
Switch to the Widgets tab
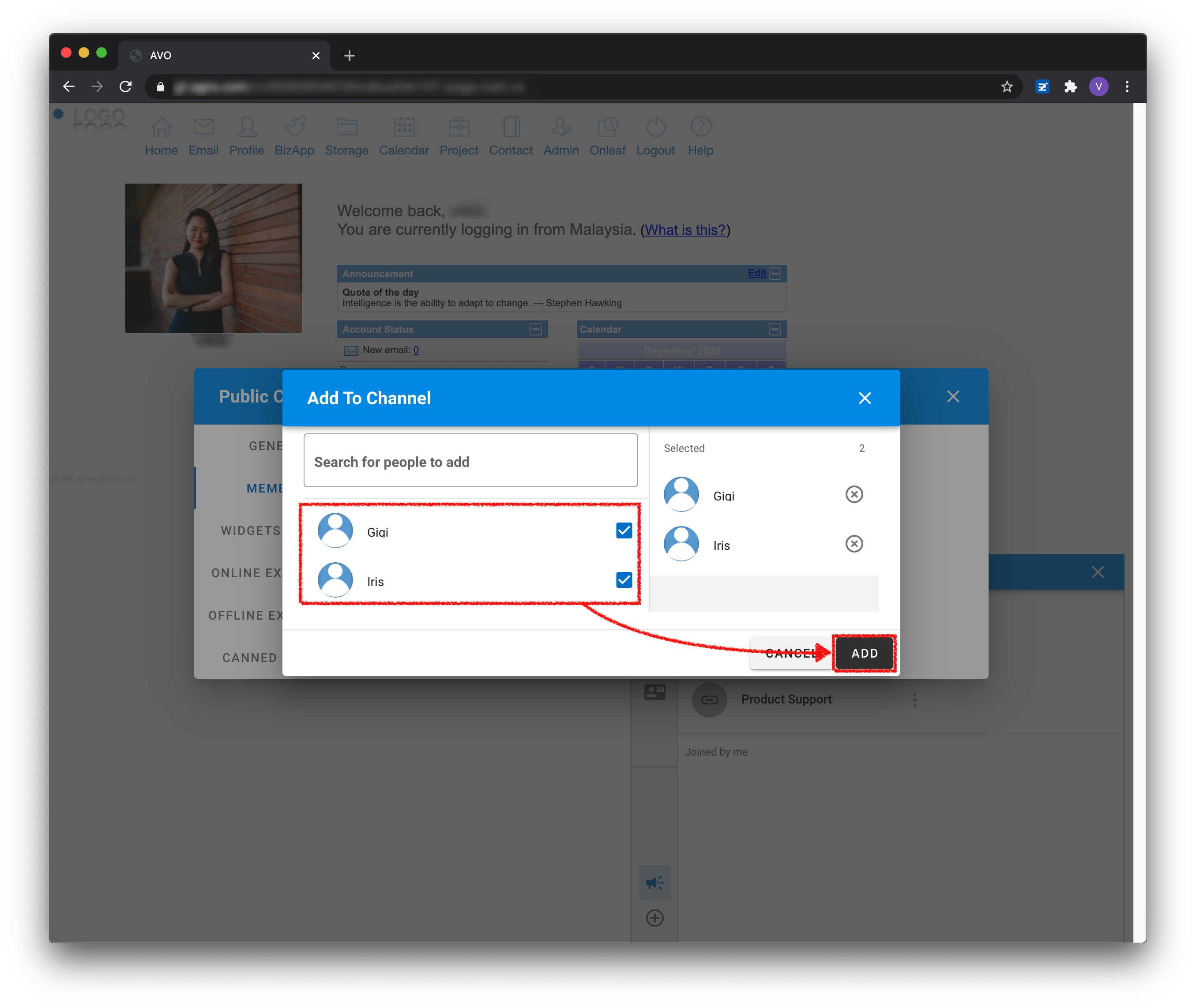(250, 531)
